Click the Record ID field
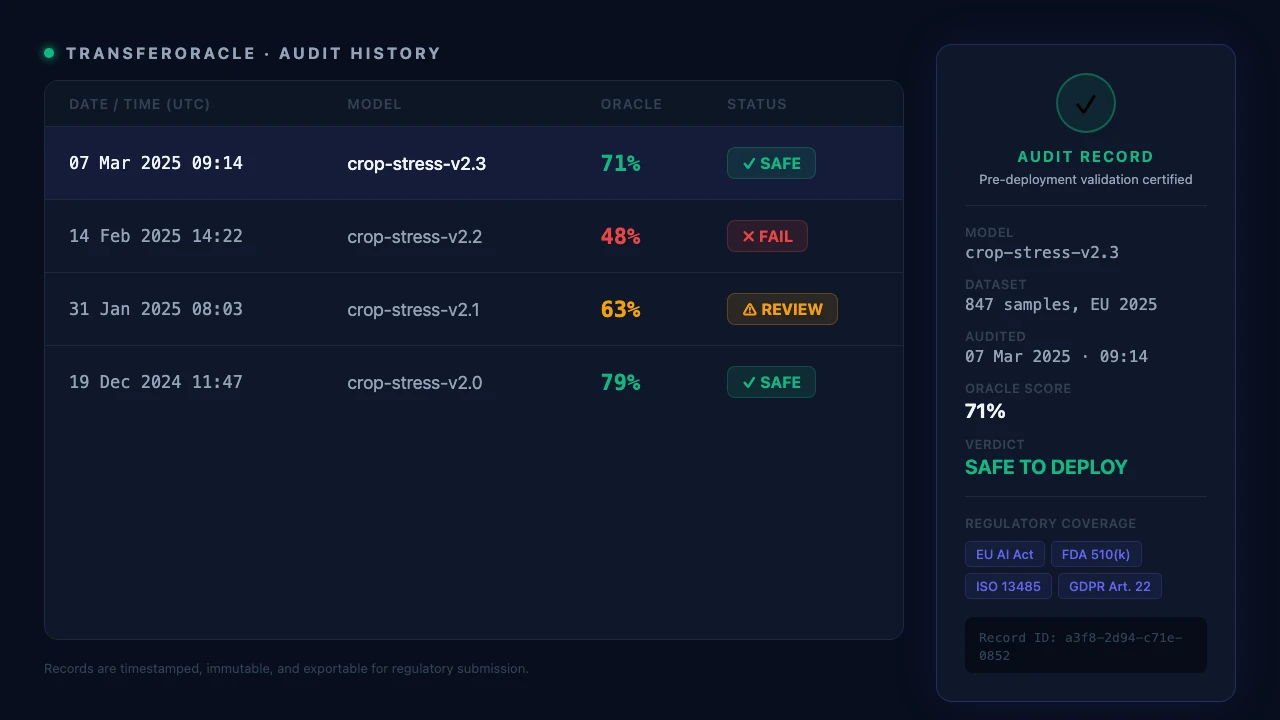The image size is (1280, 720). coord(1085,645)
